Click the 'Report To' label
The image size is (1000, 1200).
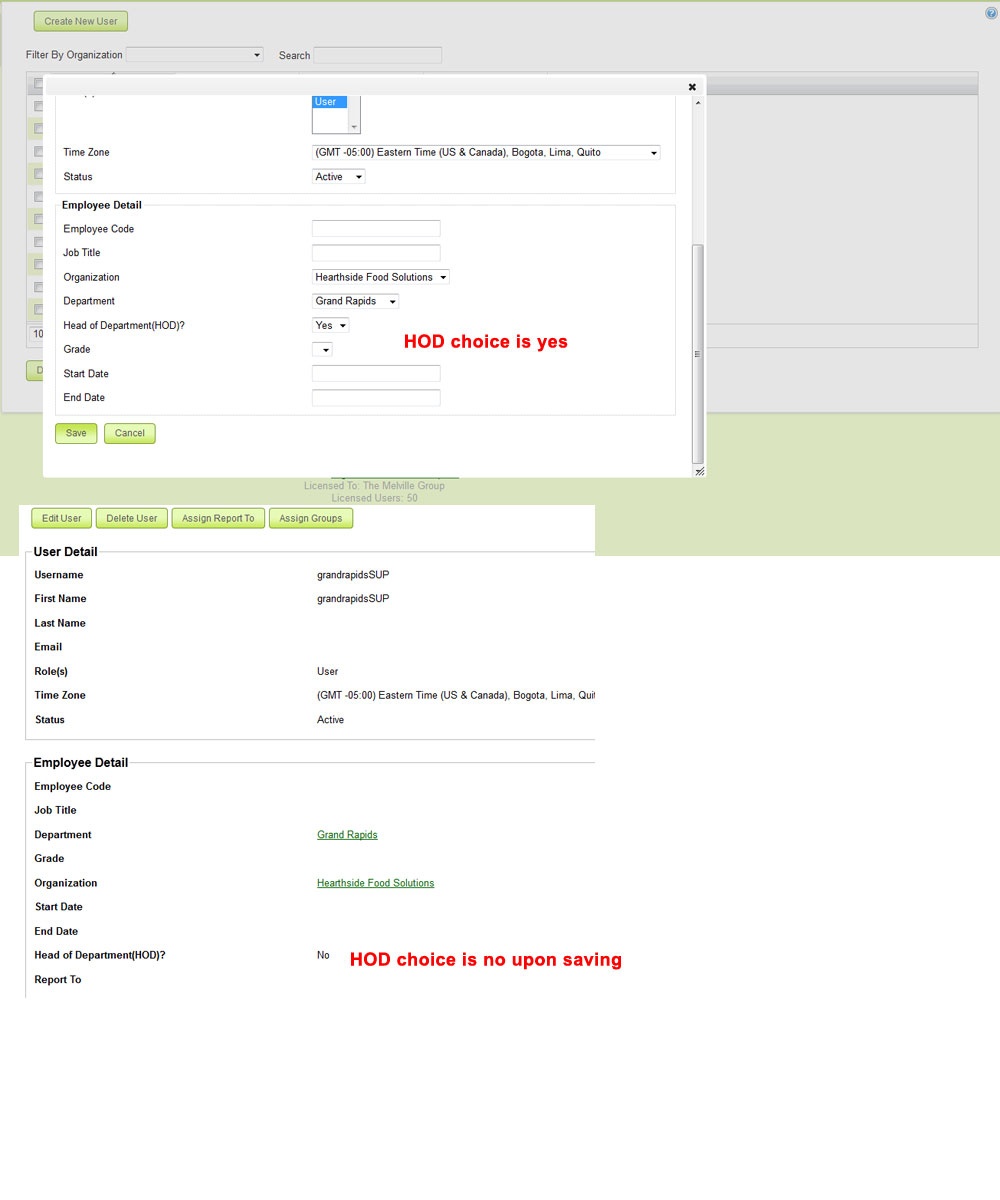[x=58, y=980]
